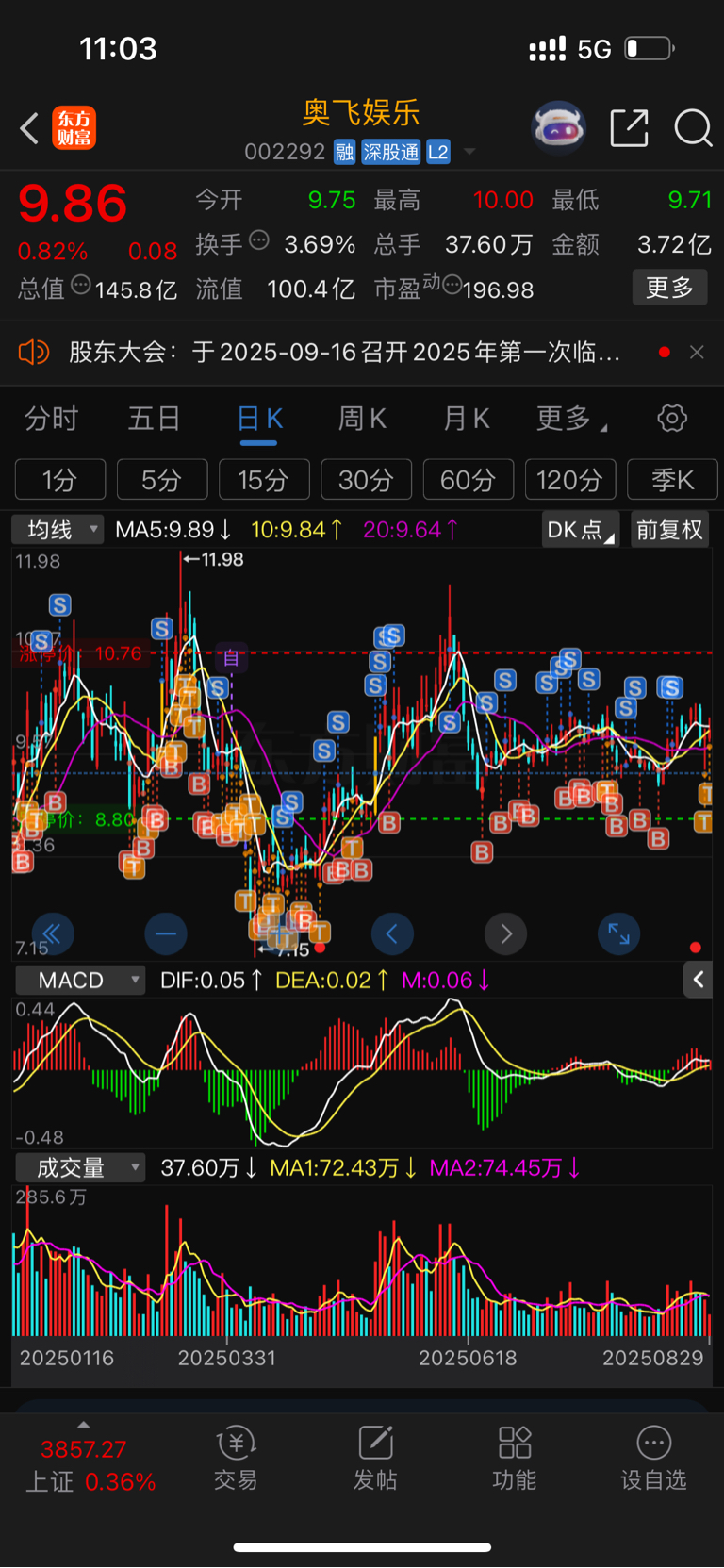Move chart right with arrow button

(x=505, y=934)
